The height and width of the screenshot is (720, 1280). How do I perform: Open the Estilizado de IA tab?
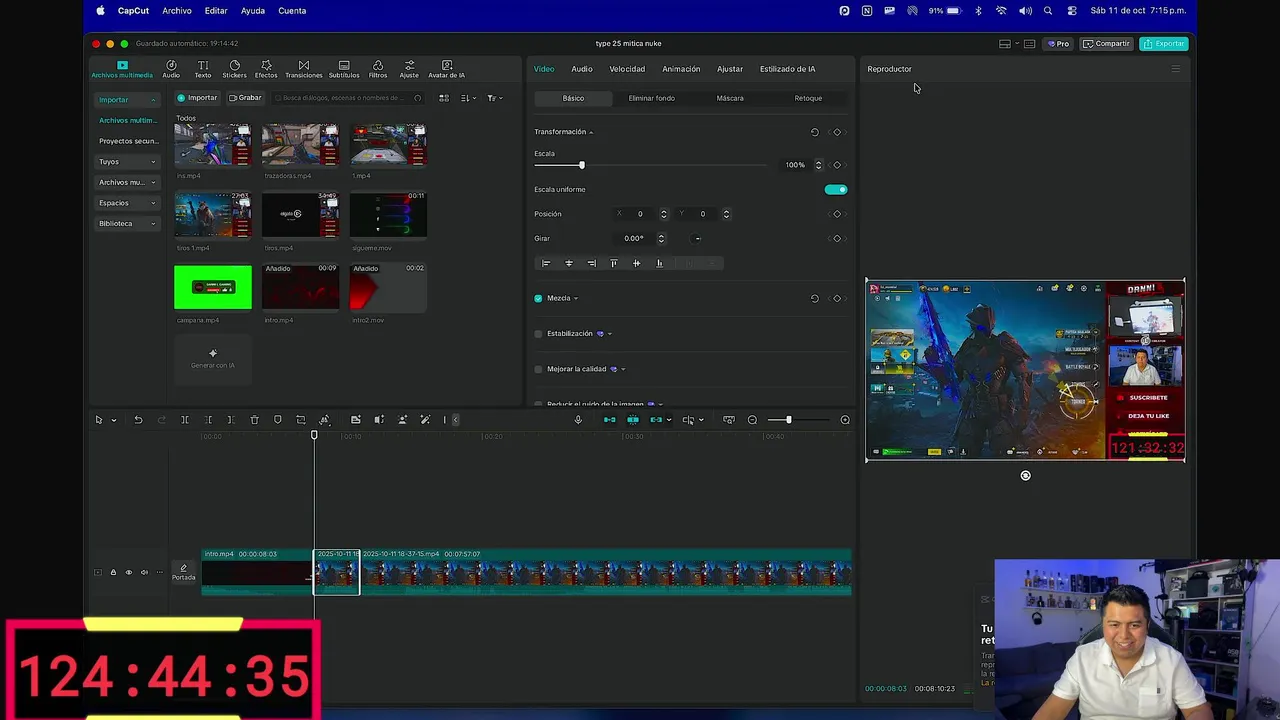click(788, 69)
